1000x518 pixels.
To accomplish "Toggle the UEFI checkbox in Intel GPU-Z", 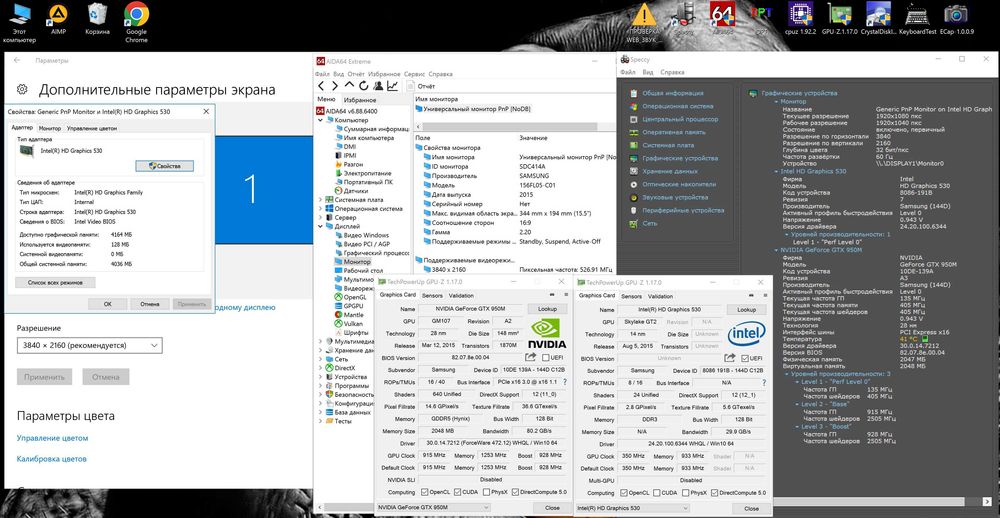I will click(x=746, y=358).
